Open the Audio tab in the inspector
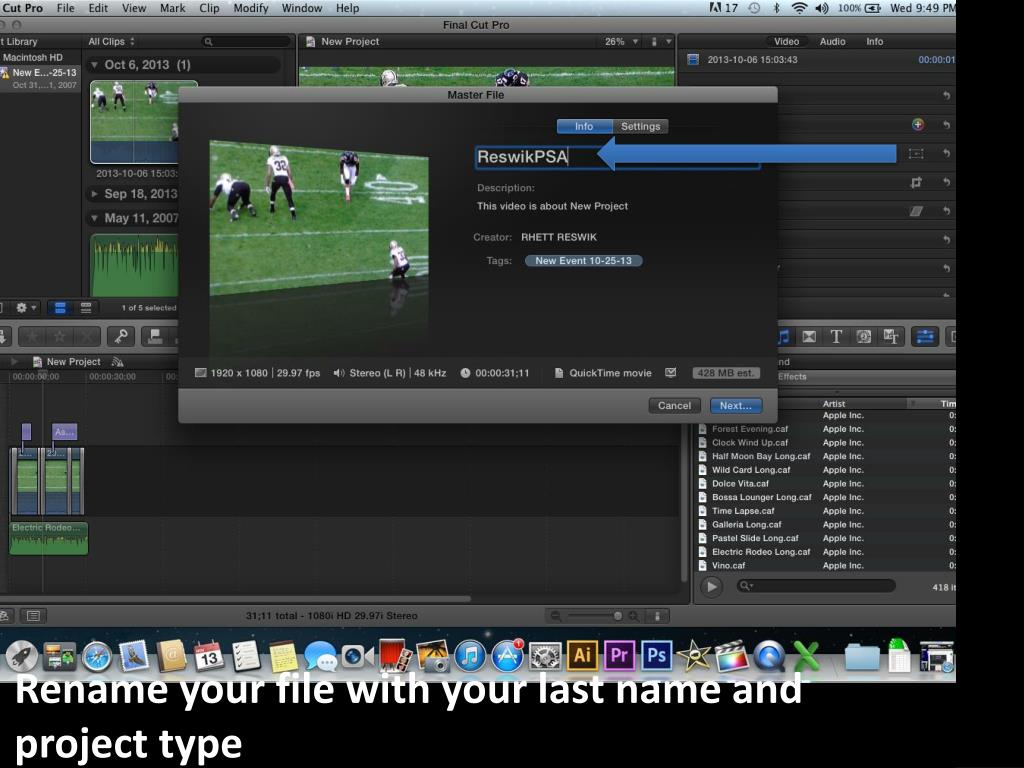 (x=833, y=41)
